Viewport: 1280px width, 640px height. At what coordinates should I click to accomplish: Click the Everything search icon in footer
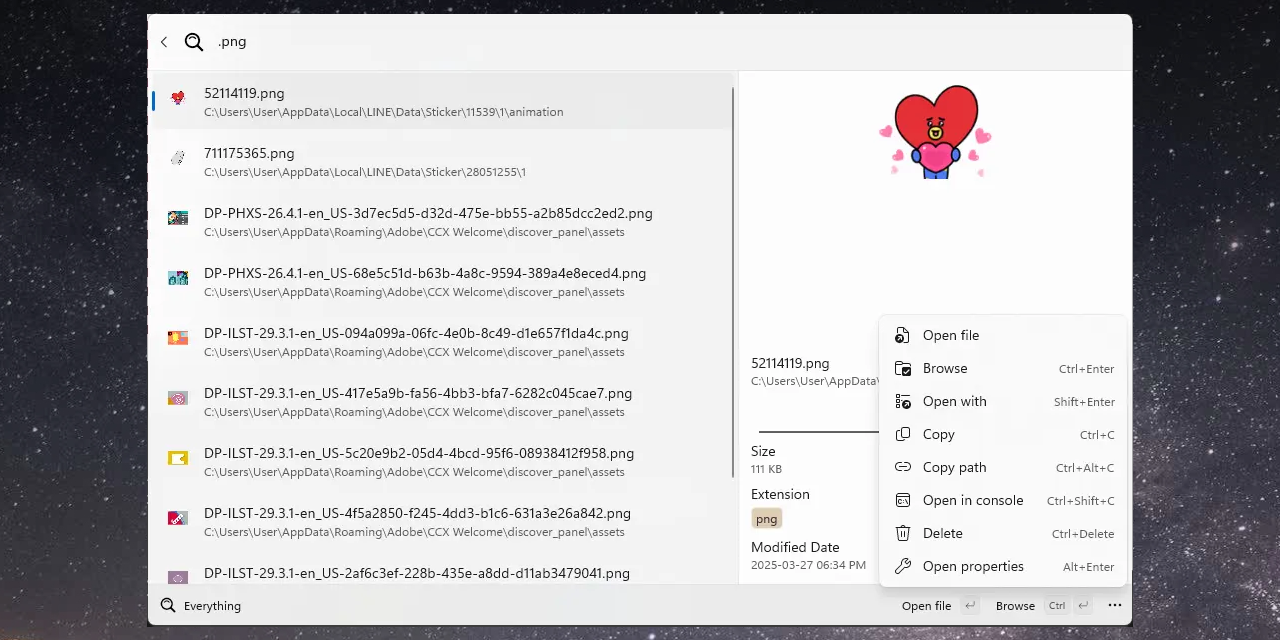[168, 605]
